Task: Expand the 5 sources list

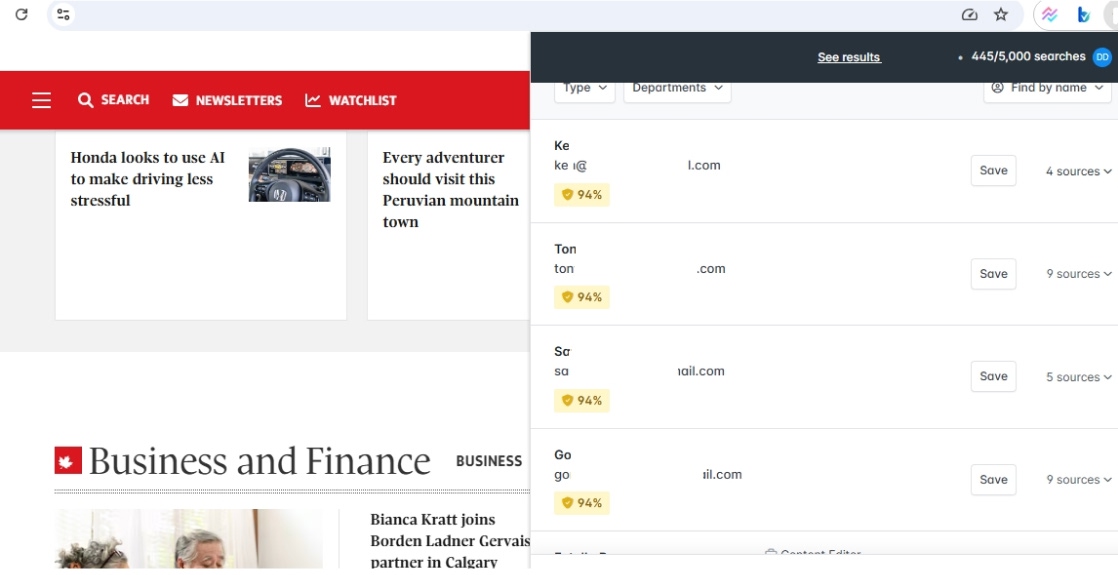Action: [1078, 377]
